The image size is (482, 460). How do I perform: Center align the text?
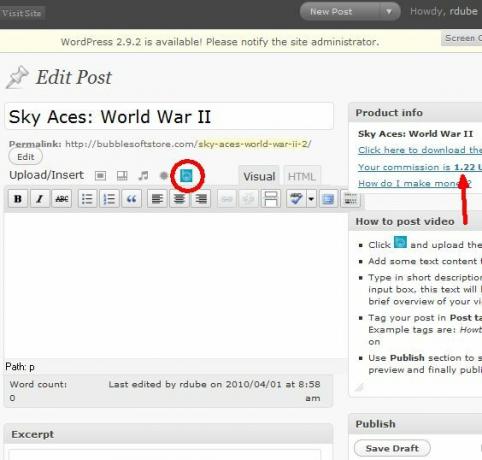(179, 199)
